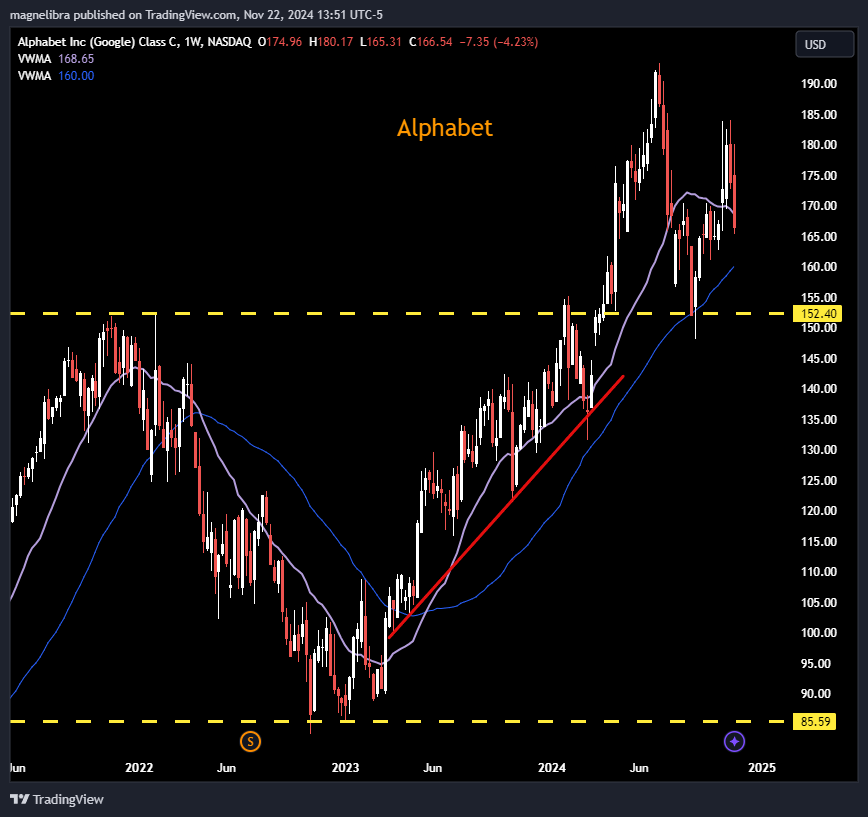The height and width of the screenshot is (817, 868).
Task: Click the change value −7.35 (−4.23%)
Action: 499,42
